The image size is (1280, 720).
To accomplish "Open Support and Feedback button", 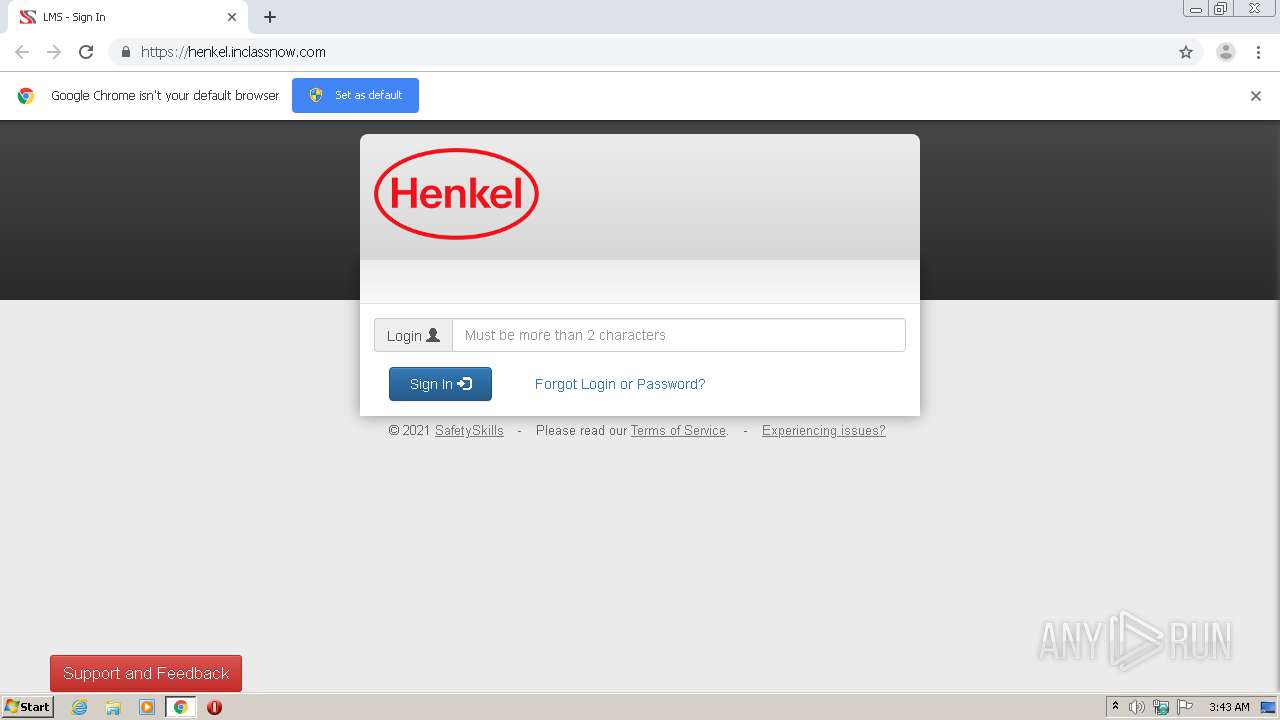I will [146, 673].
